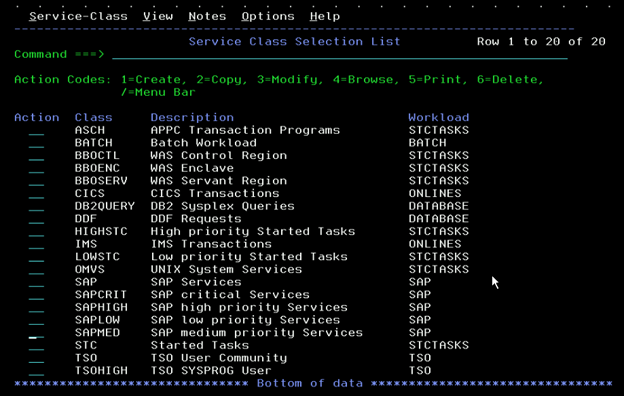Viewport: 624px width, 396px height.
Task: Click 'APPC Transaction Programs' description
Action: 245,130
